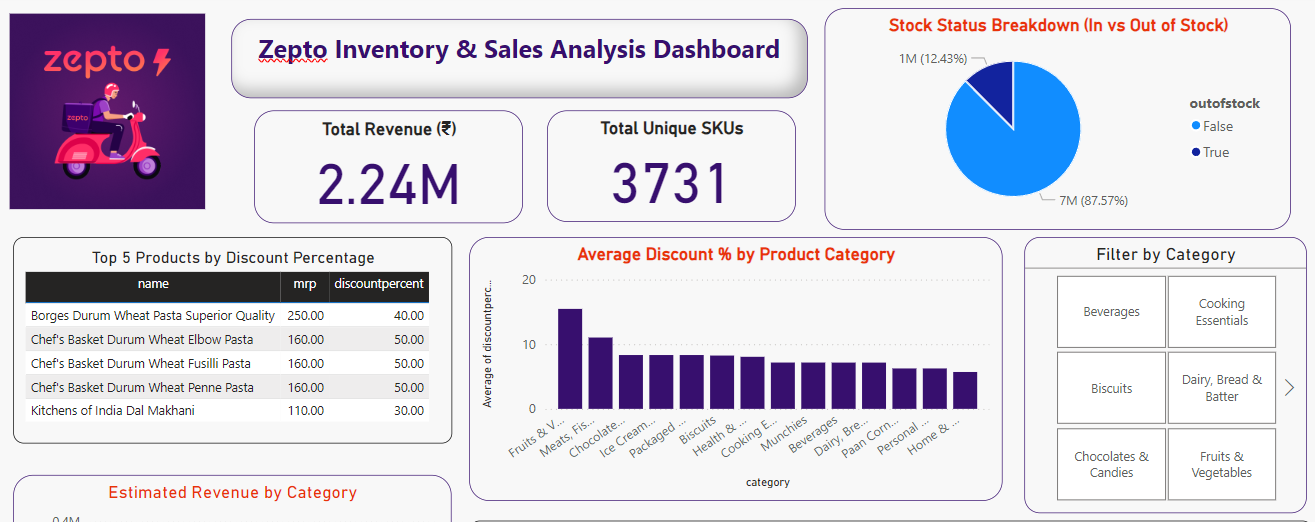The width and height of the screenshot is (1315, 522).
Task: Click the Paan Corn... bar in chart
Action: (904, 389)
